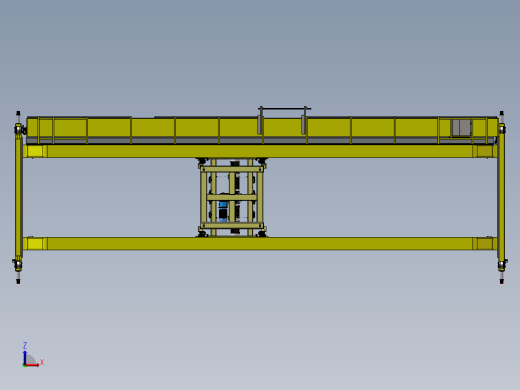
Task: Select the gray electrical cabinet on the walkway
Action: click(461, 128)
